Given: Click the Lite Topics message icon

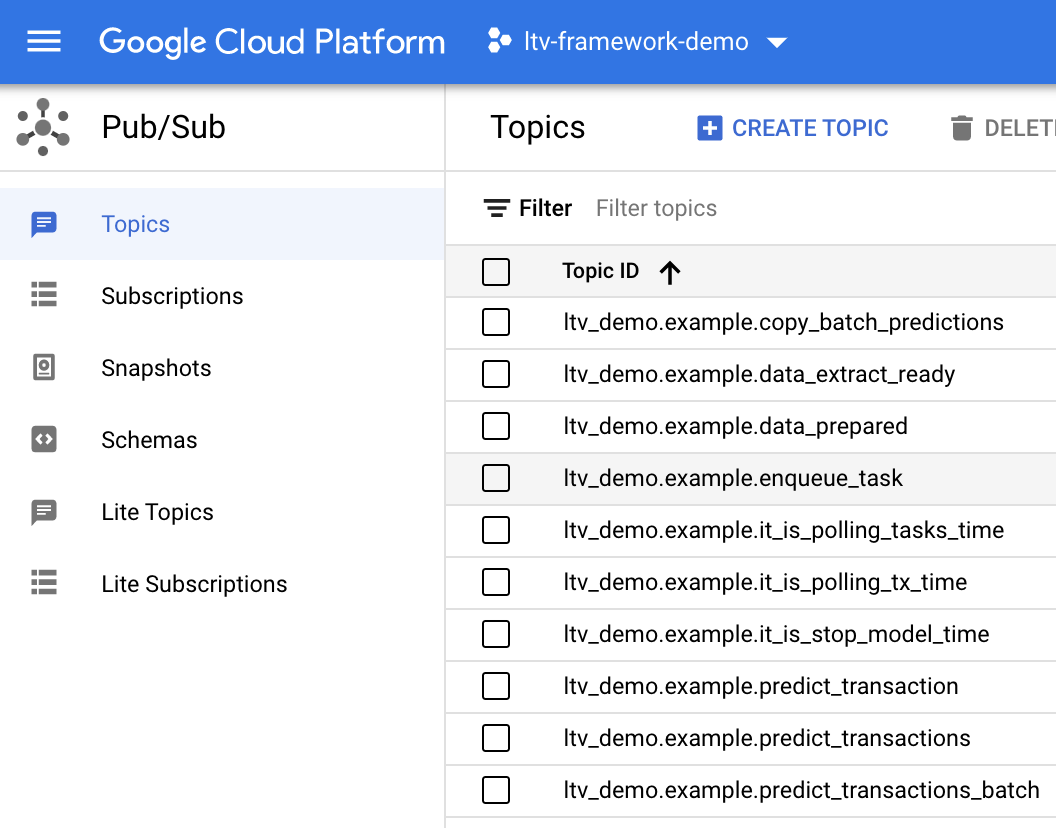Looking at the screenshot, I should (44, 512).
